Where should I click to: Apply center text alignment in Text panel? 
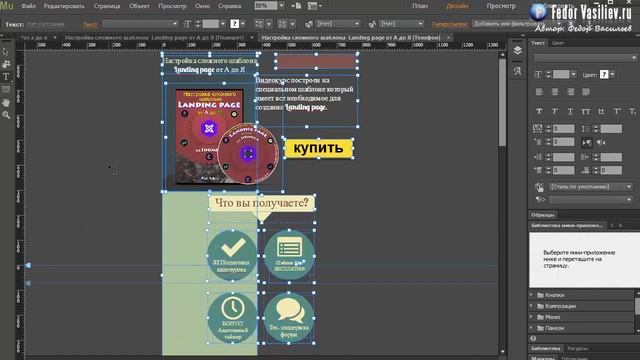555,92
